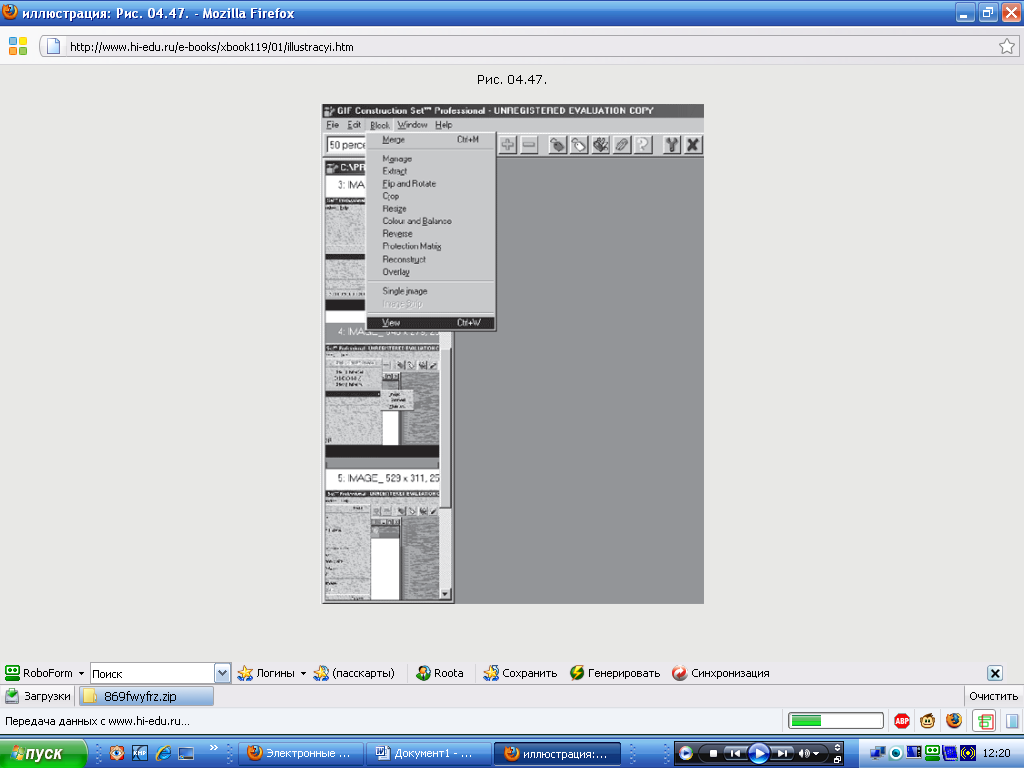Select Colour and Balance in Block menu
1024x768 pixels.
(430, 221)
